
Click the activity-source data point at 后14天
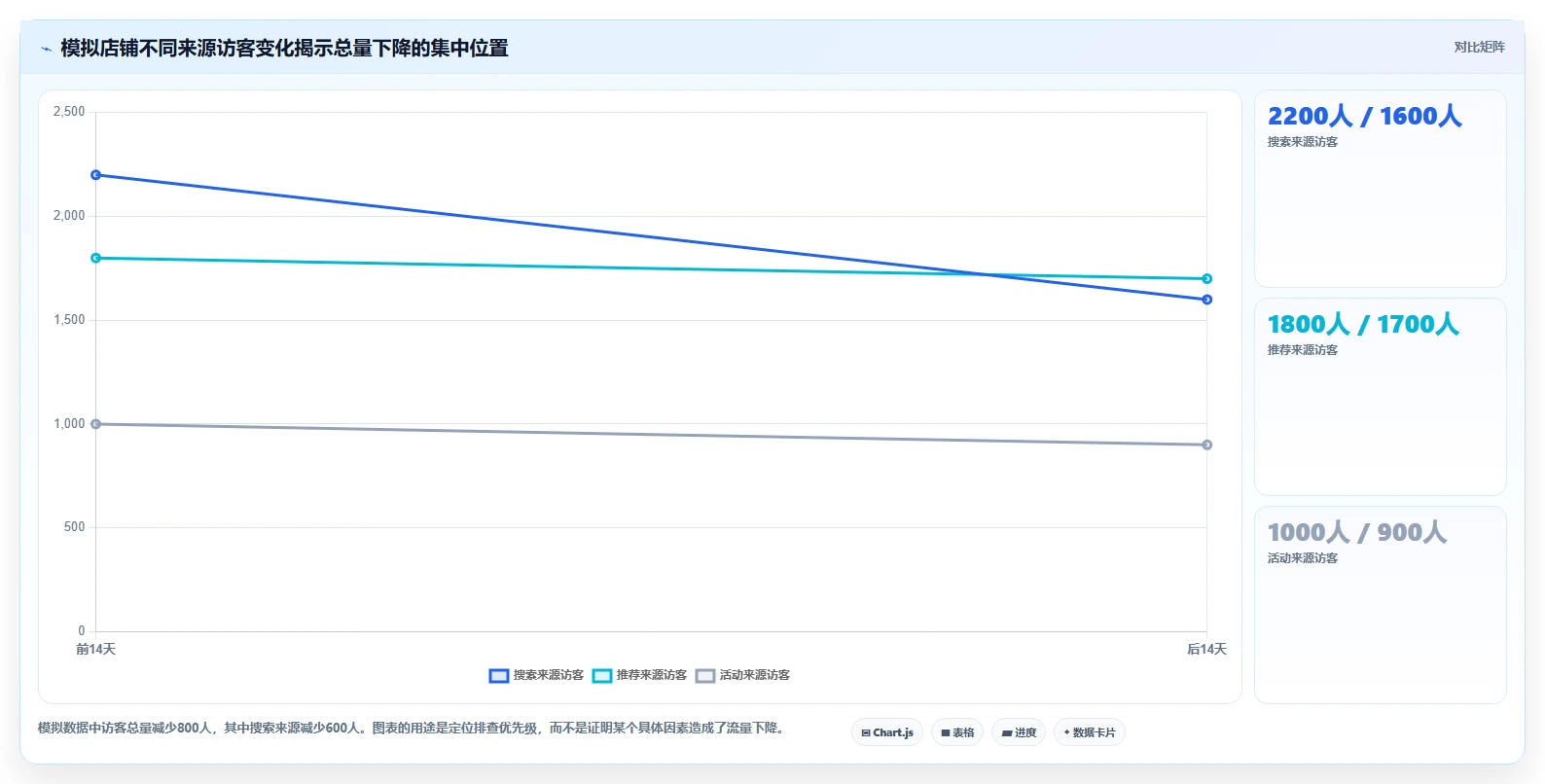pos(1206,445)
